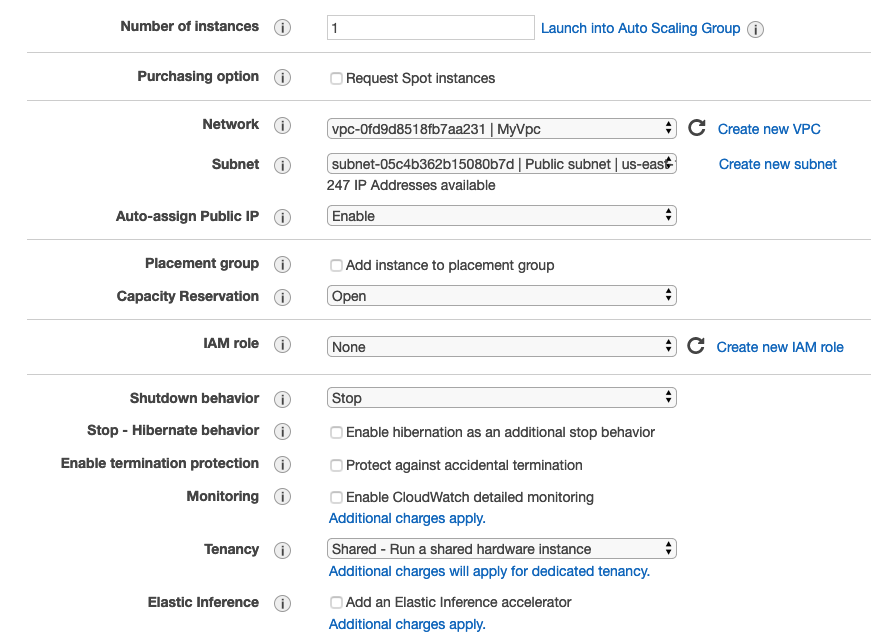
Task: Enable CloudWatch detailed monitoring checkbox
Action: click(x=336, y=497)
